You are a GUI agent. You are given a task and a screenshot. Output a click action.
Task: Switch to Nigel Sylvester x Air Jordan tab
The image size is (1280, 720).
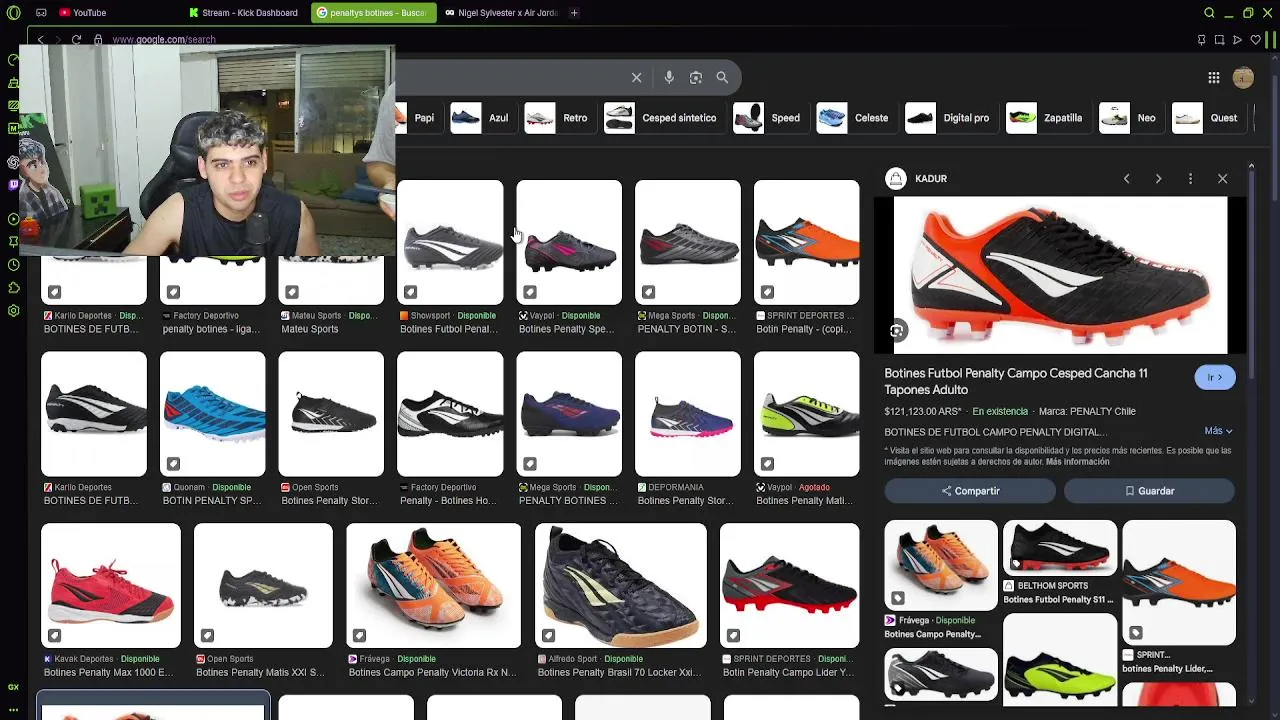[500, 13]
